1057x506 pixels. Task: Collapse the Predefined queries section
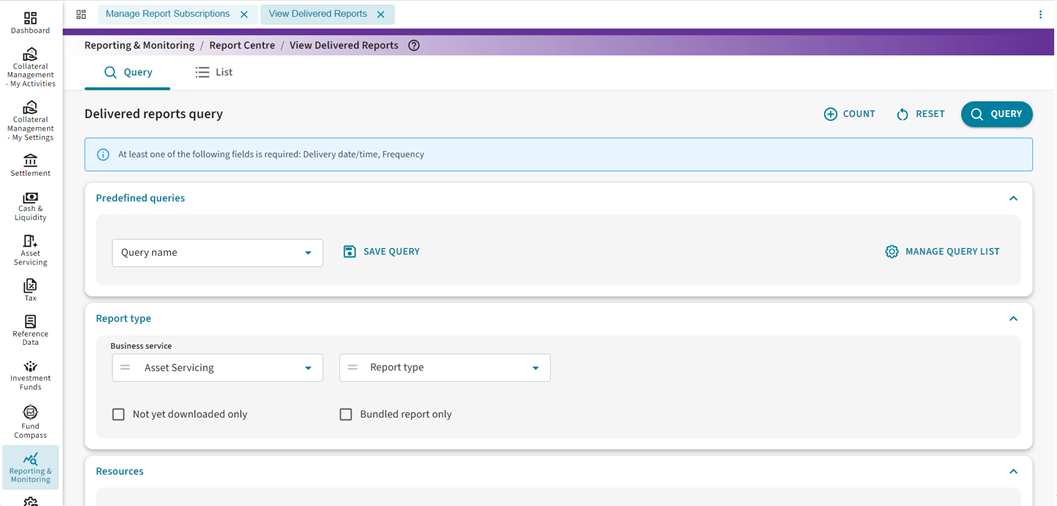[1013, 199]
